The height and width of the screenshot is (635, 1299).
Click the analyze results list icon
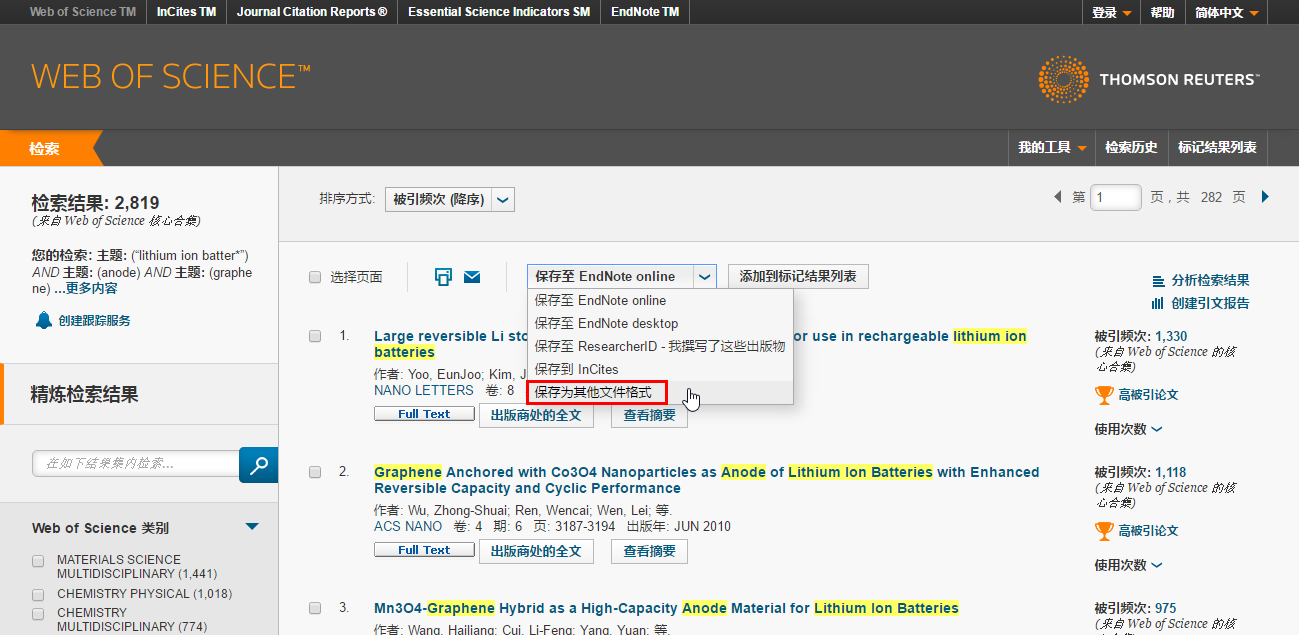click(x=1158, y=281)
